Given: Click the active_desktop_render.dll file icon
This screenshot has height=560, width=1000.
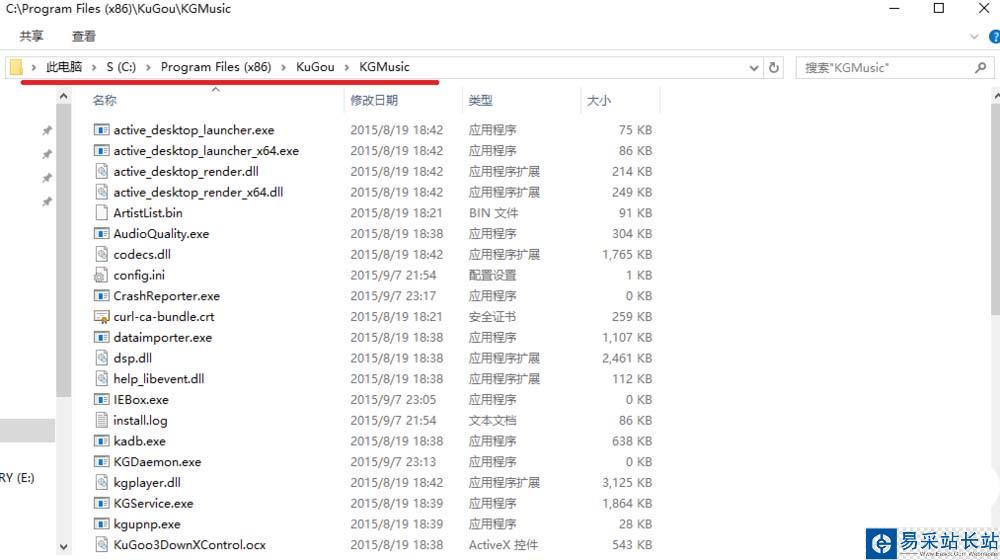Looking at the screenshot, I should (x=101, y=172).
